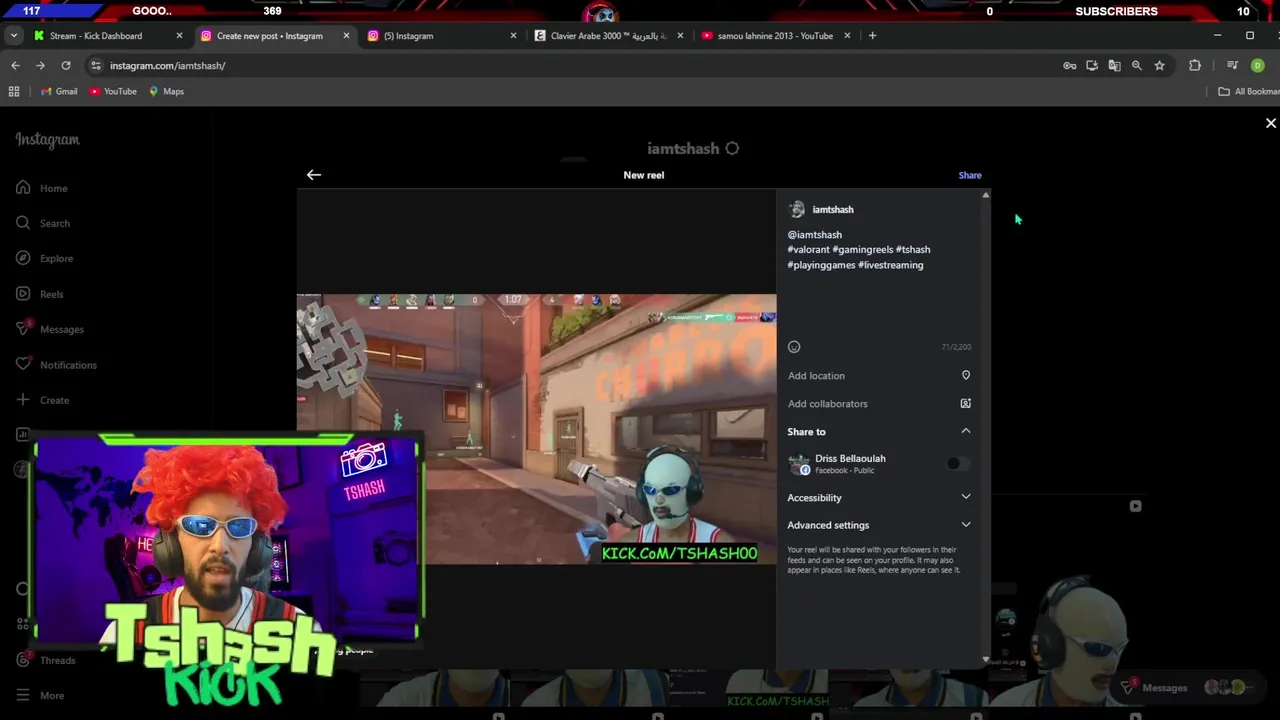Close the create post dialog with X
The image size is (1280, 720).
pyautogui.click(x=1271, y=123)
